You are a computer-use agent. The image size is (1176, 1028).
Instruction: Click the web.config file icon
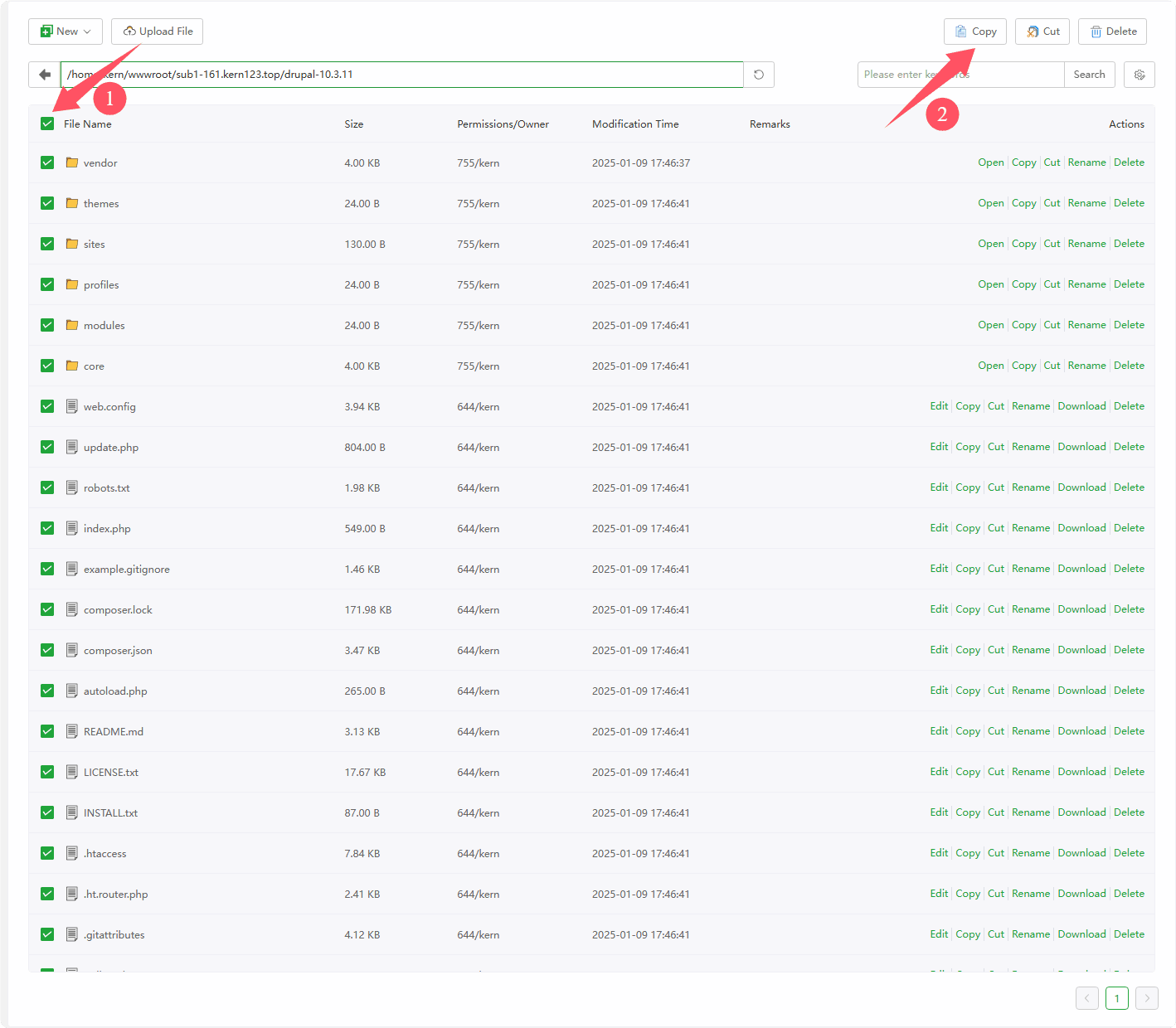(x=72, y=406)
